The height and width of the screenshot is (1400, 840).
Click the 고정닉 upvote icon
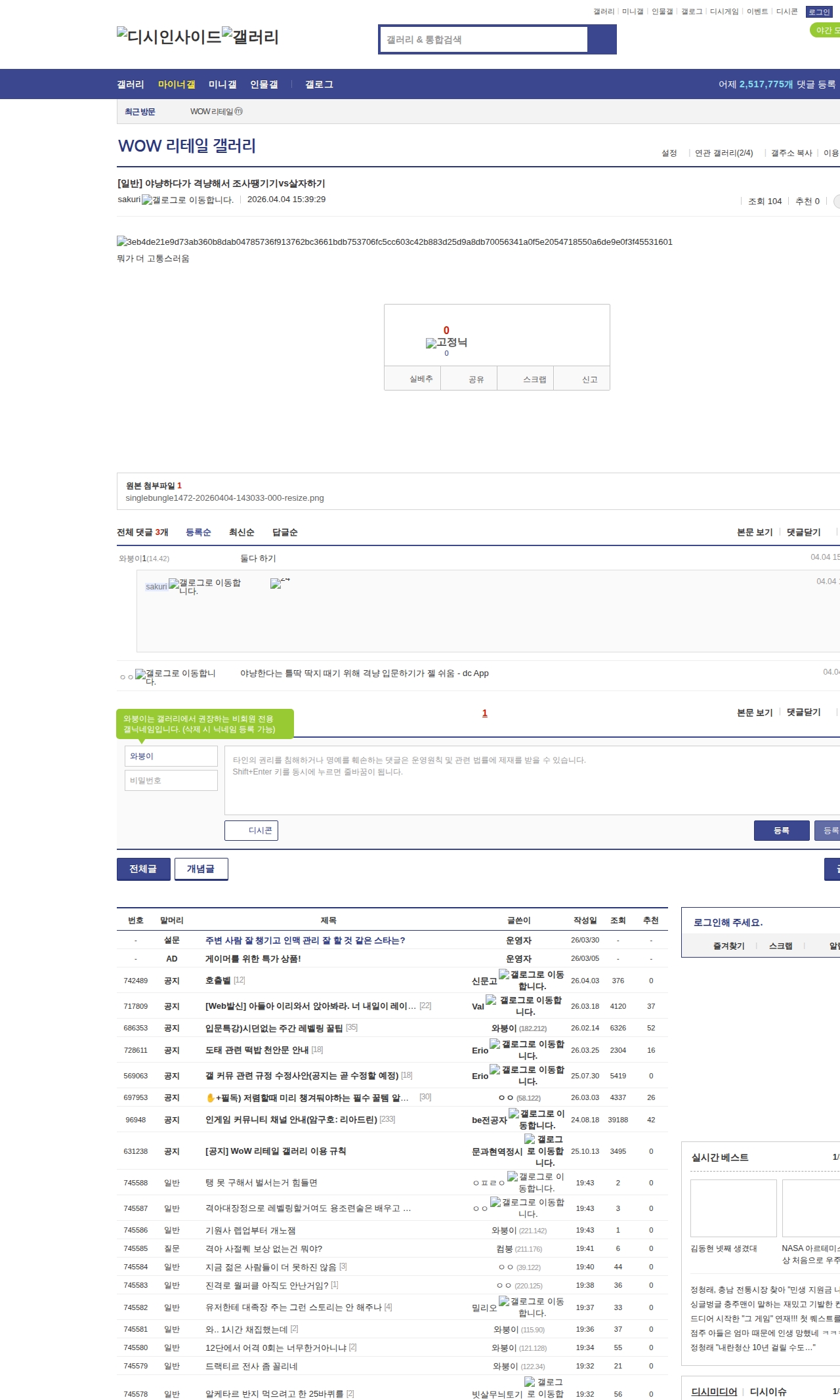coord(431,343)
